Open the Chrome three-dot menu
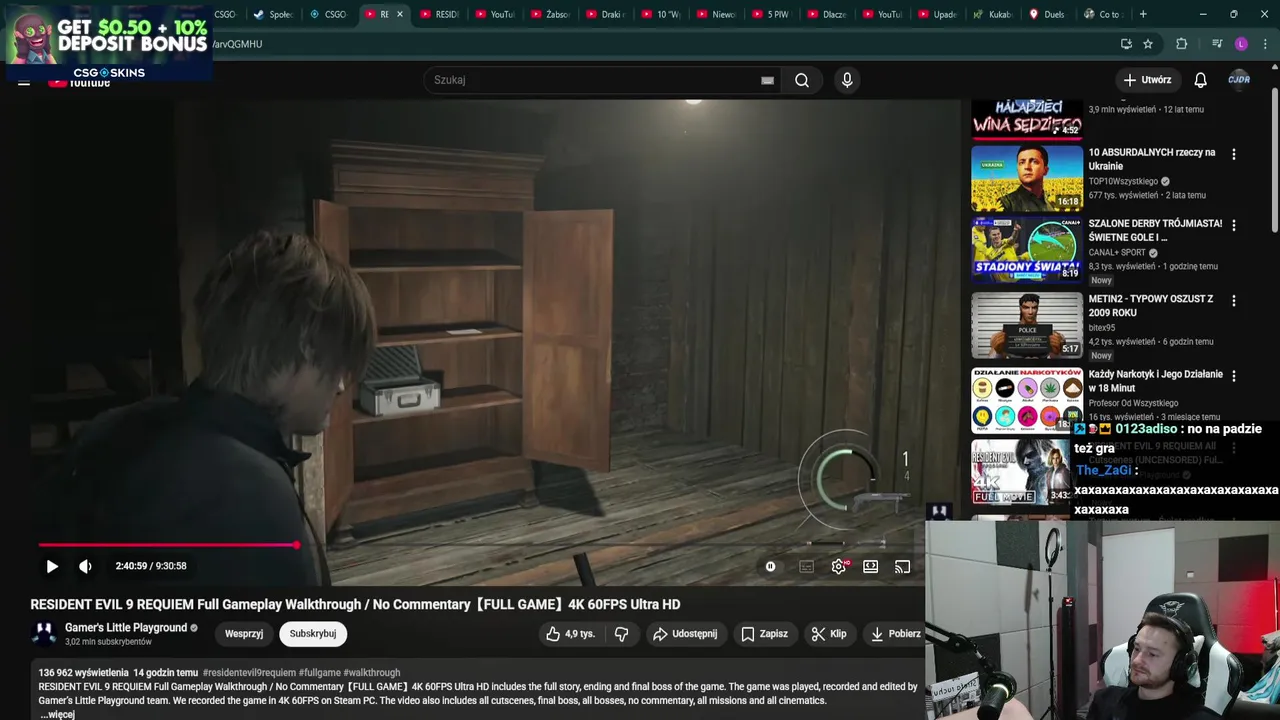Screen dimensions: 1280x720 [1266, 44]
